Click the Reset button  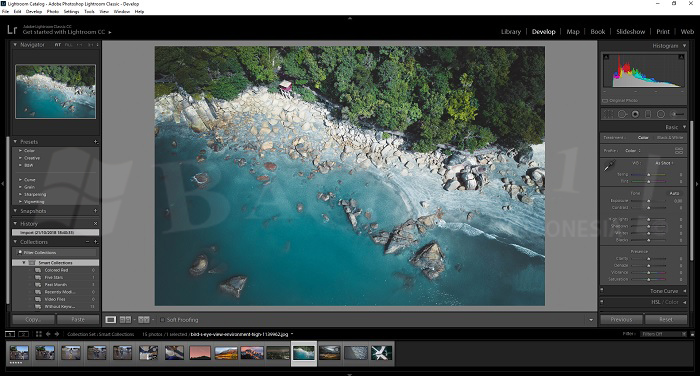[x=666, y=319]
